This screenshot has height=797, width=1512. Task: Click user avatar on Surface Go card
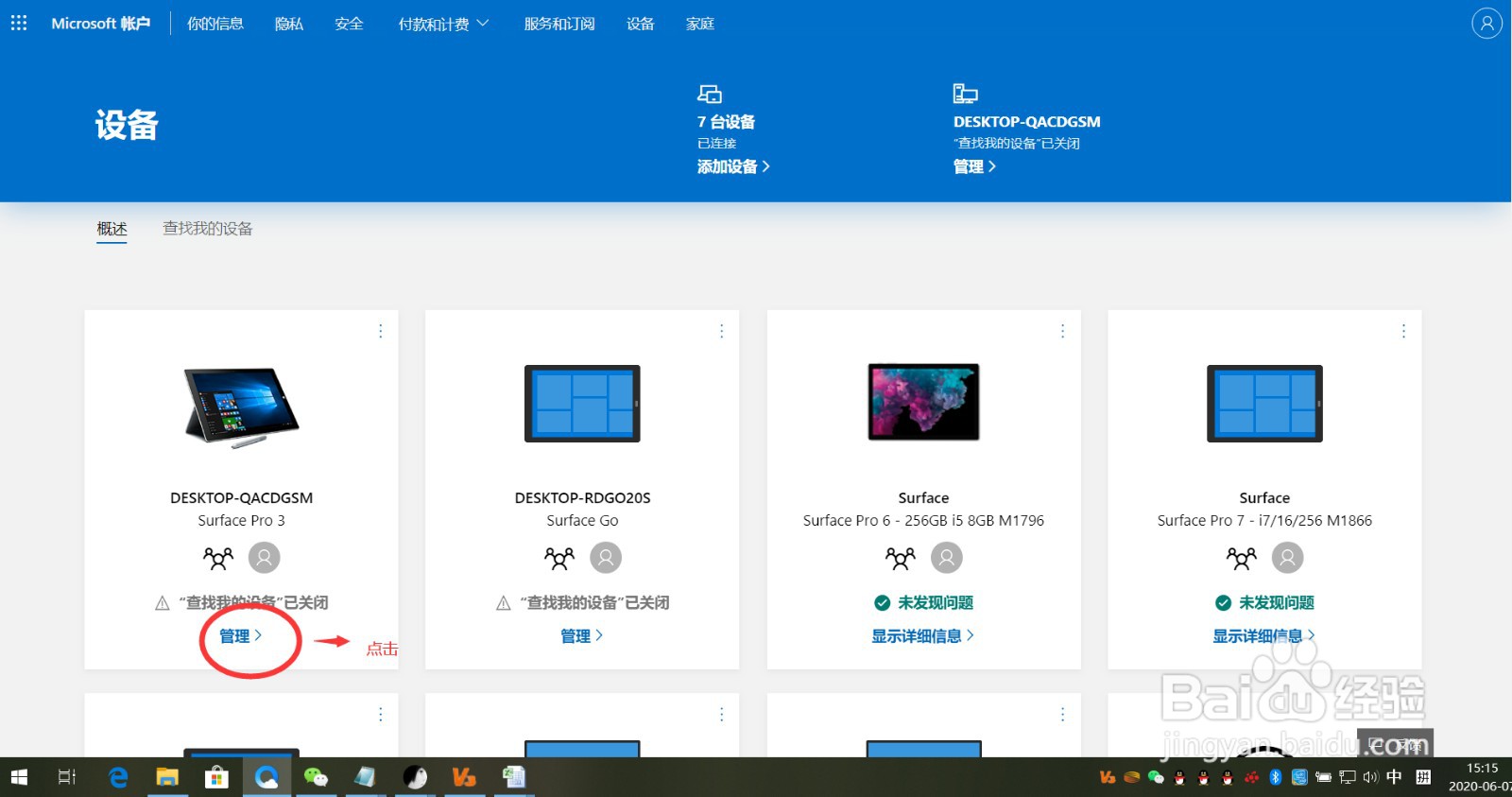[x=606, y=558]
